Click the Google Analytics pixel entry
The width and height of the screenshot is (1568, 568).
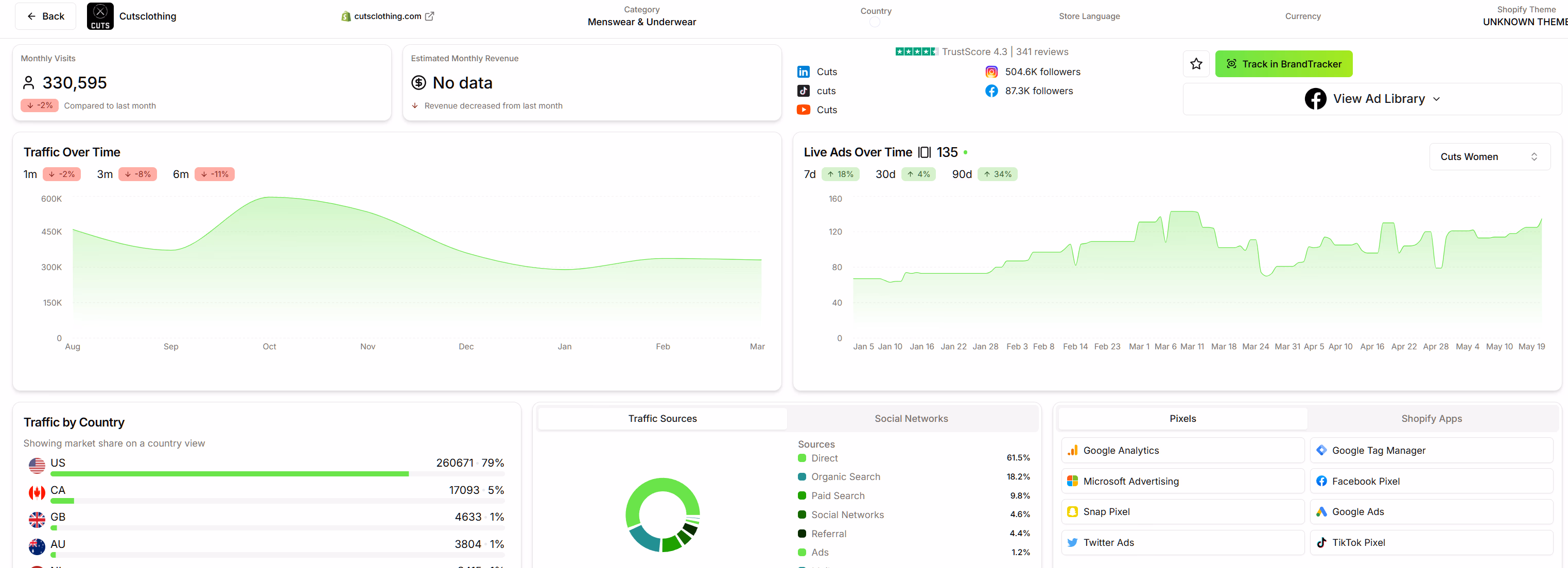point(1183,451)
